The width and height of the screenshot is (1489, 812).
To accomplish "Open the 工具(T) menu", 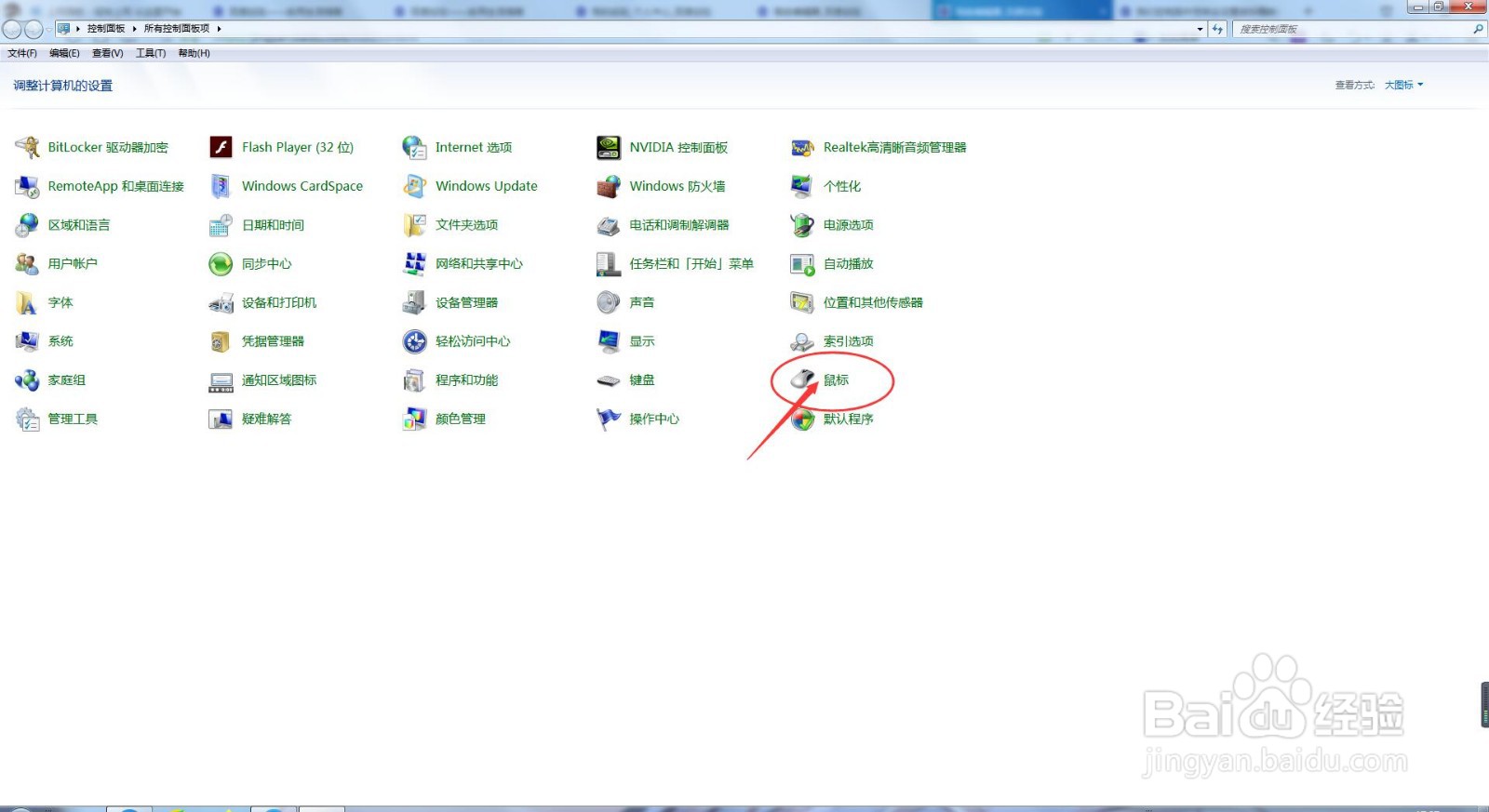I will coord(151,53).
